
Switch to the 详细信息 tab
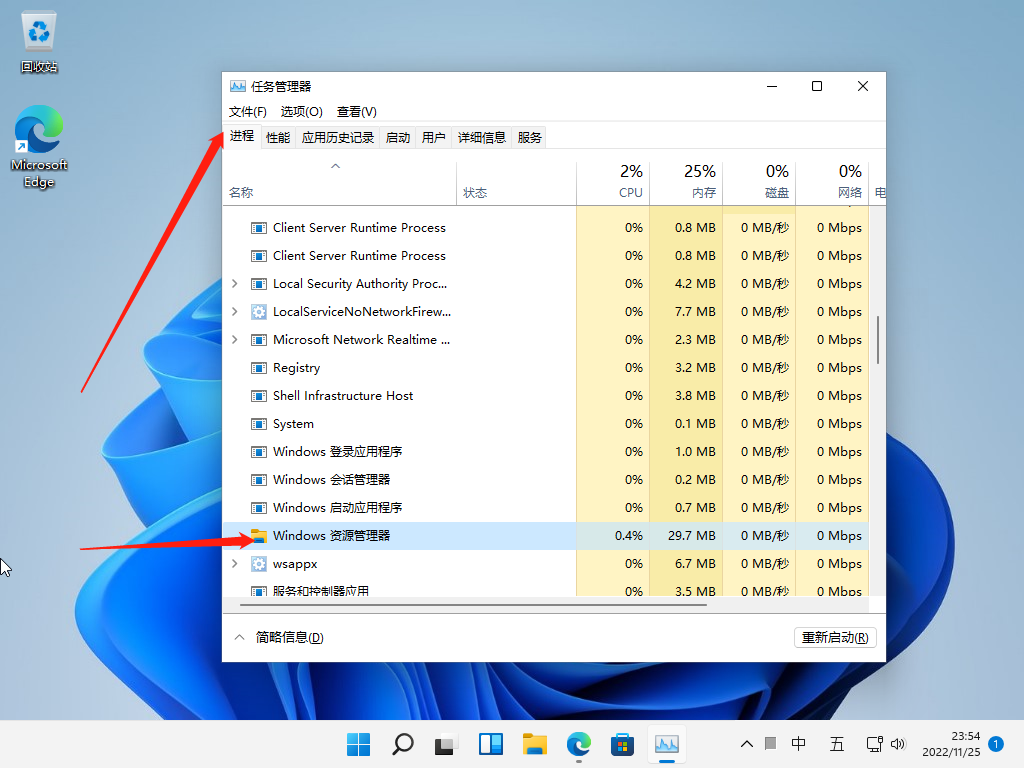(482, 138)
